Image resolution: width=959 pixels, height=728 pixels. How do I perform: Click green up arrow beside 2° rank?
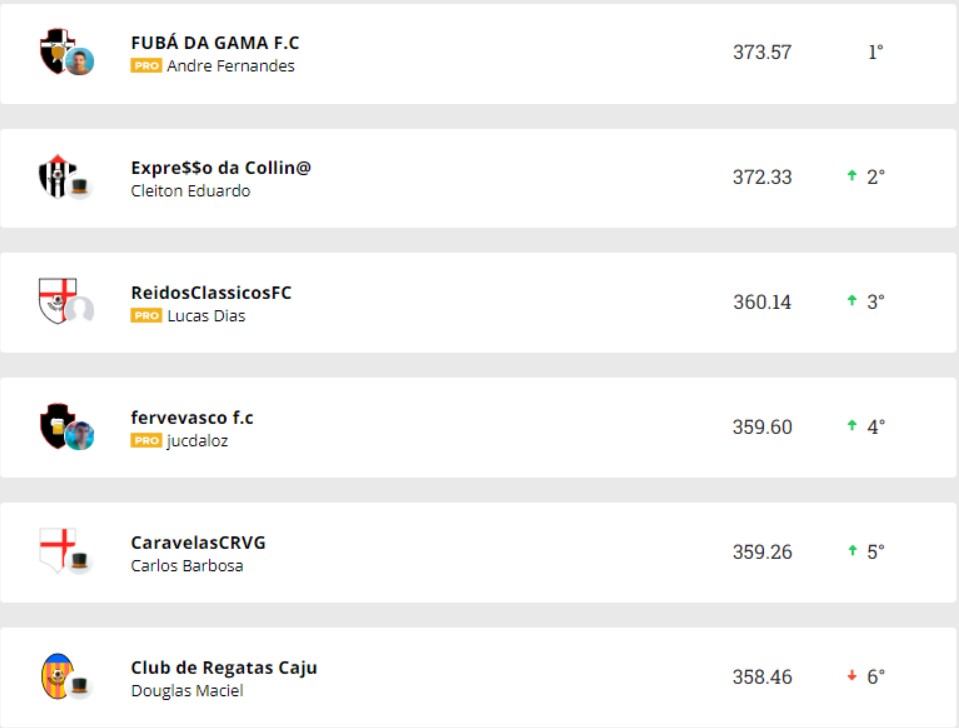point(852,176)
